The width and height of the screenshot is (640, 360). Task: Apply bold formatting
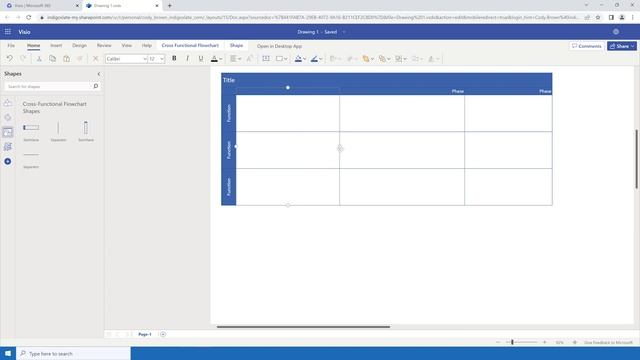pos(174,59)
